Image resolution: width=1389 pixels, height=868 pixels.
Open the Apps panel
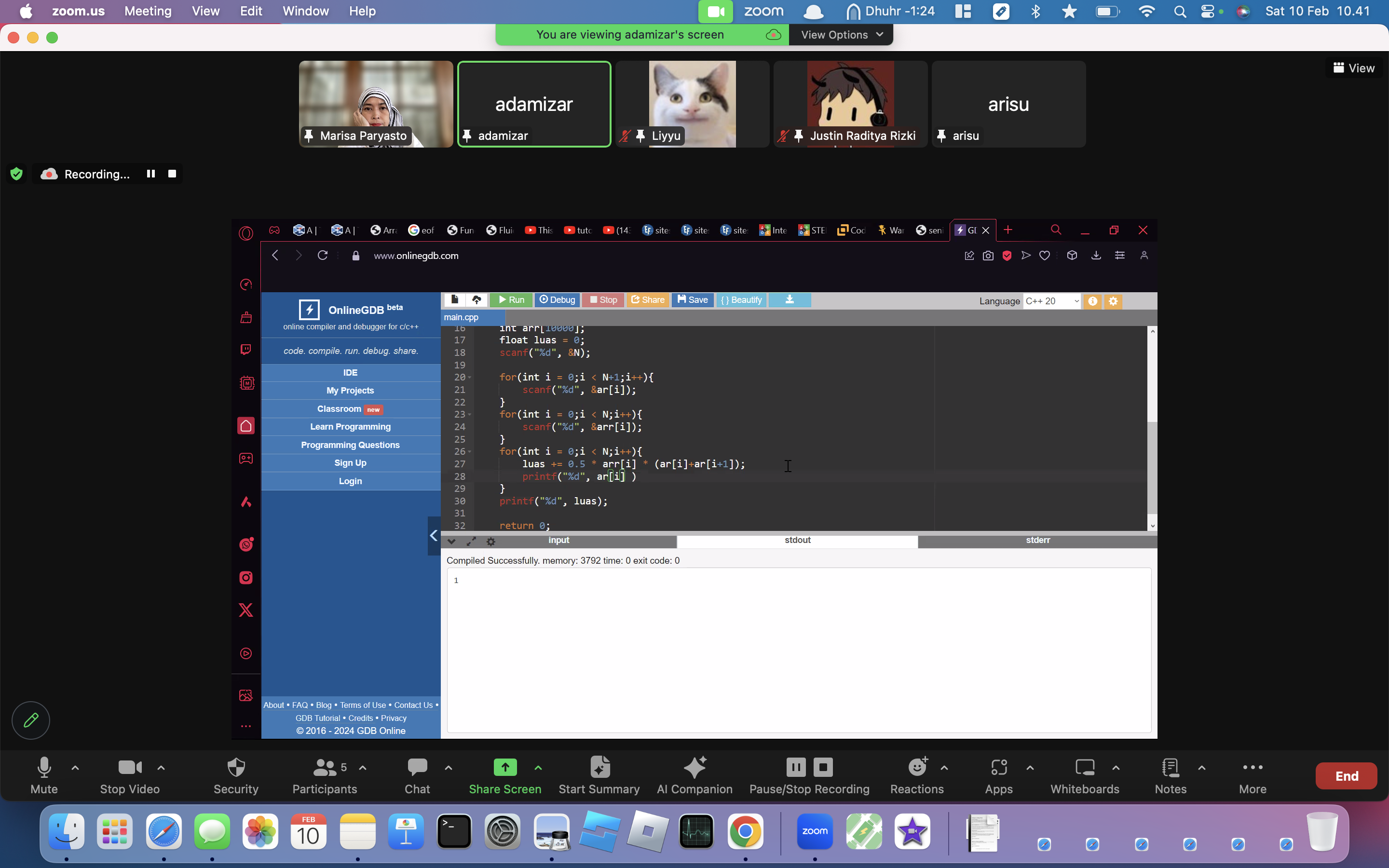coord(999,775)
